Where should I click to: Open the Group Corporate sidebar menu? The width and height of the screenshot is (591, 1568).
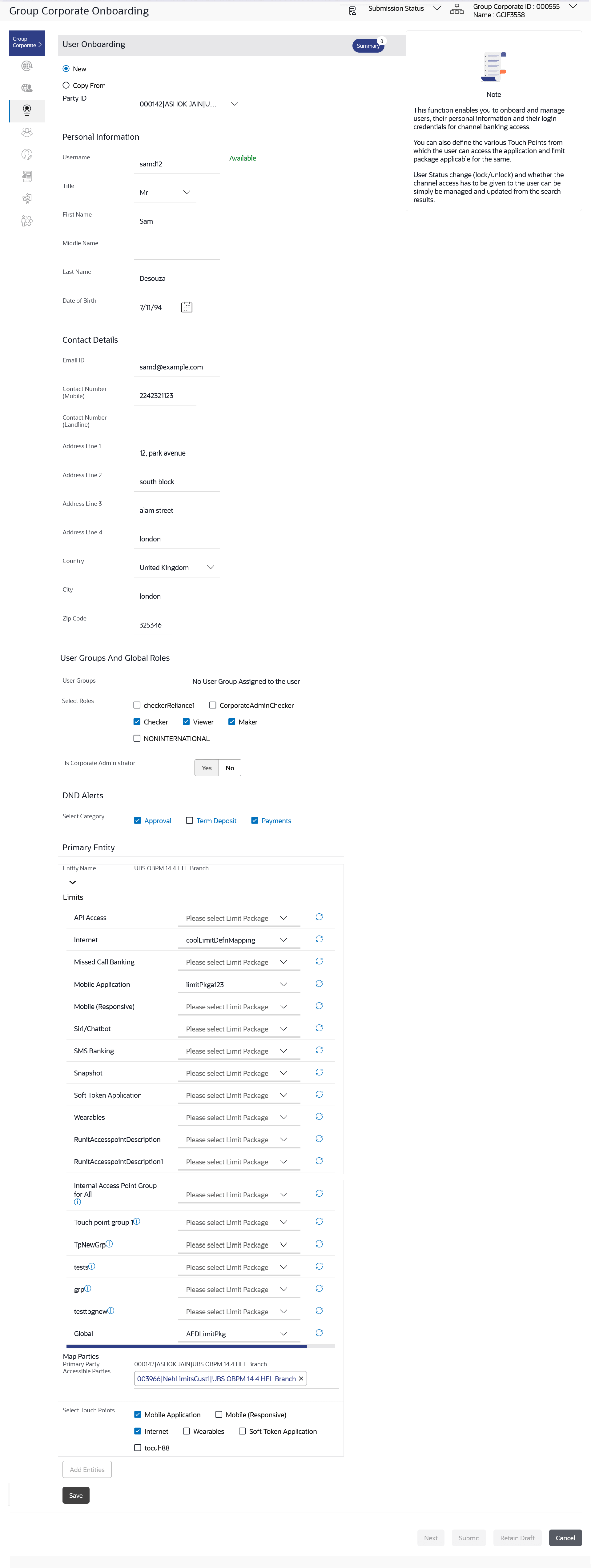point(27,43)
